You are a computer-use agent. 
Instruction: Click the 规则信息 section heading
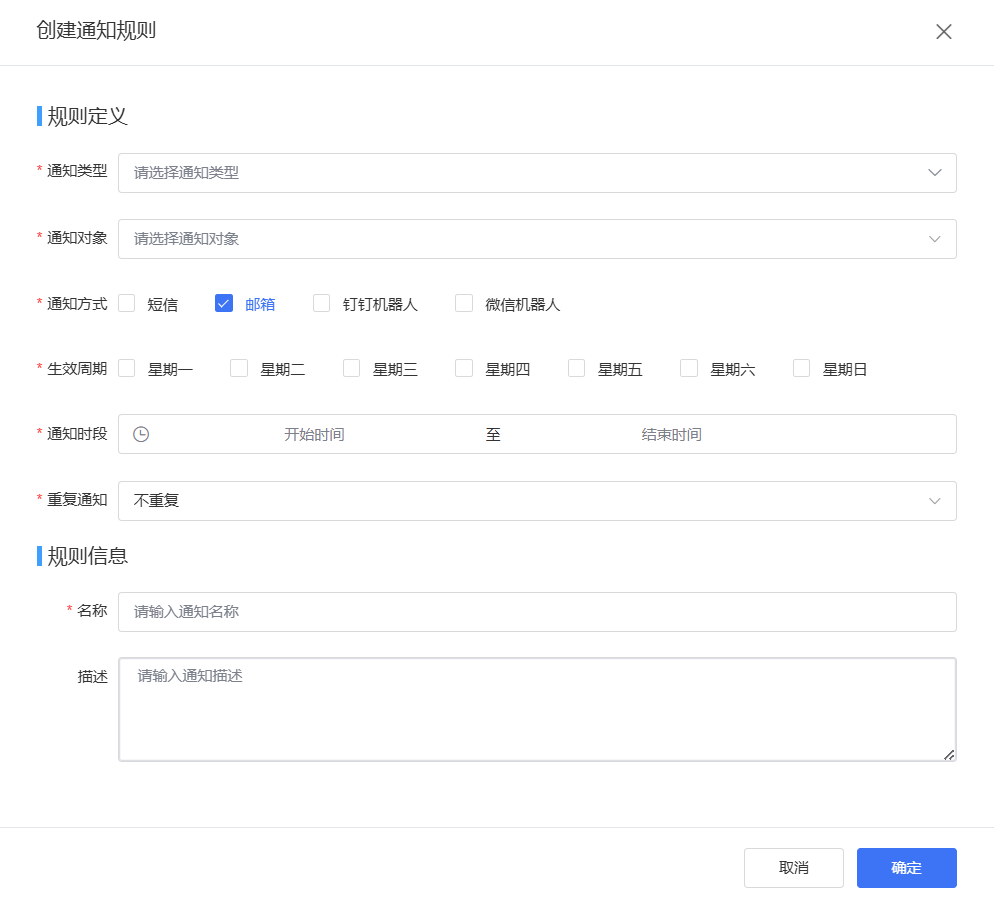(x=87, y=557)
